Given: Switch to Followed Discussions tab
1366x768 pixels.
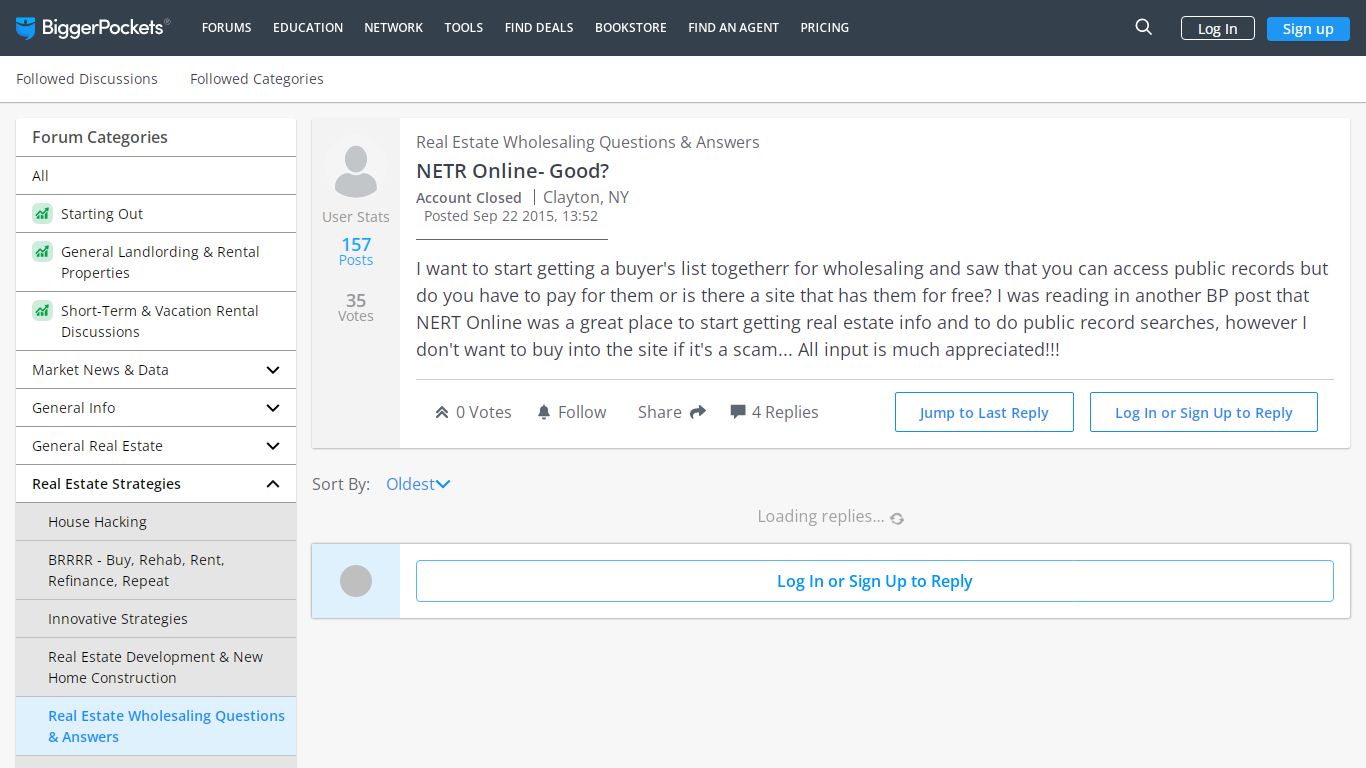Looking at the screenshot, I should [87, 79].
